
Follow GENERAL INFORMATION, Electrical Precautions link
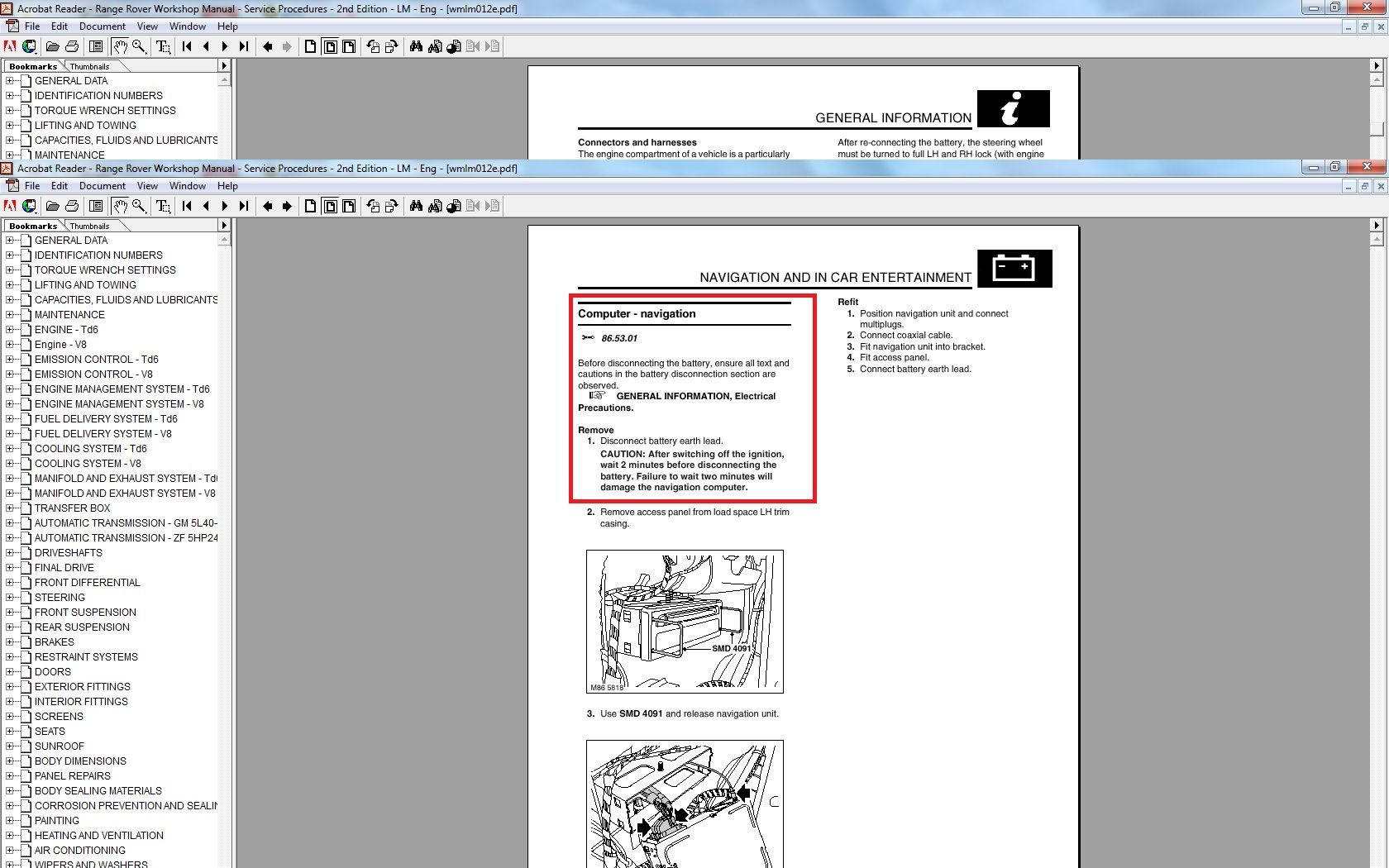click(x=676, y=402)
